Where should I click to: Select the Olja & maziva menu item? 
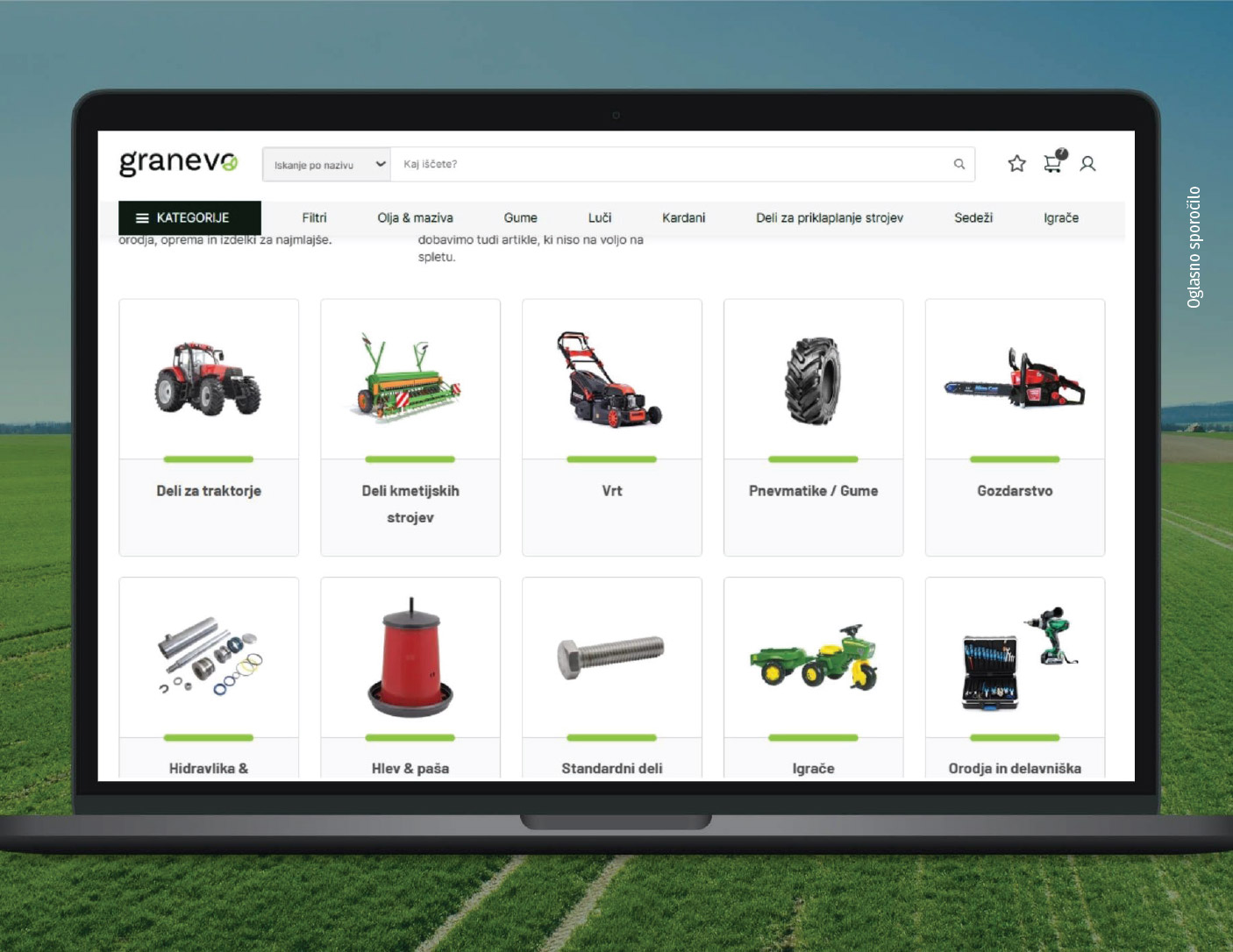coord(415,218)
